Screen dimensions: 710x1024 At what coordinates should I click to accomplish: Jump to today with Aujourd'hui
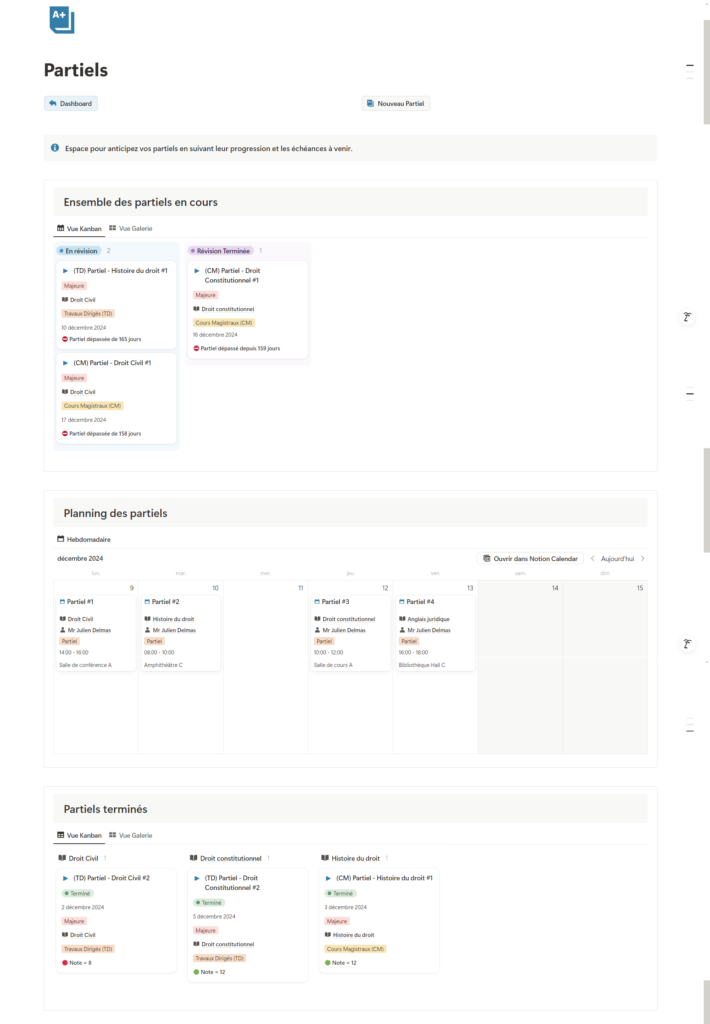[x=617, y=558]
